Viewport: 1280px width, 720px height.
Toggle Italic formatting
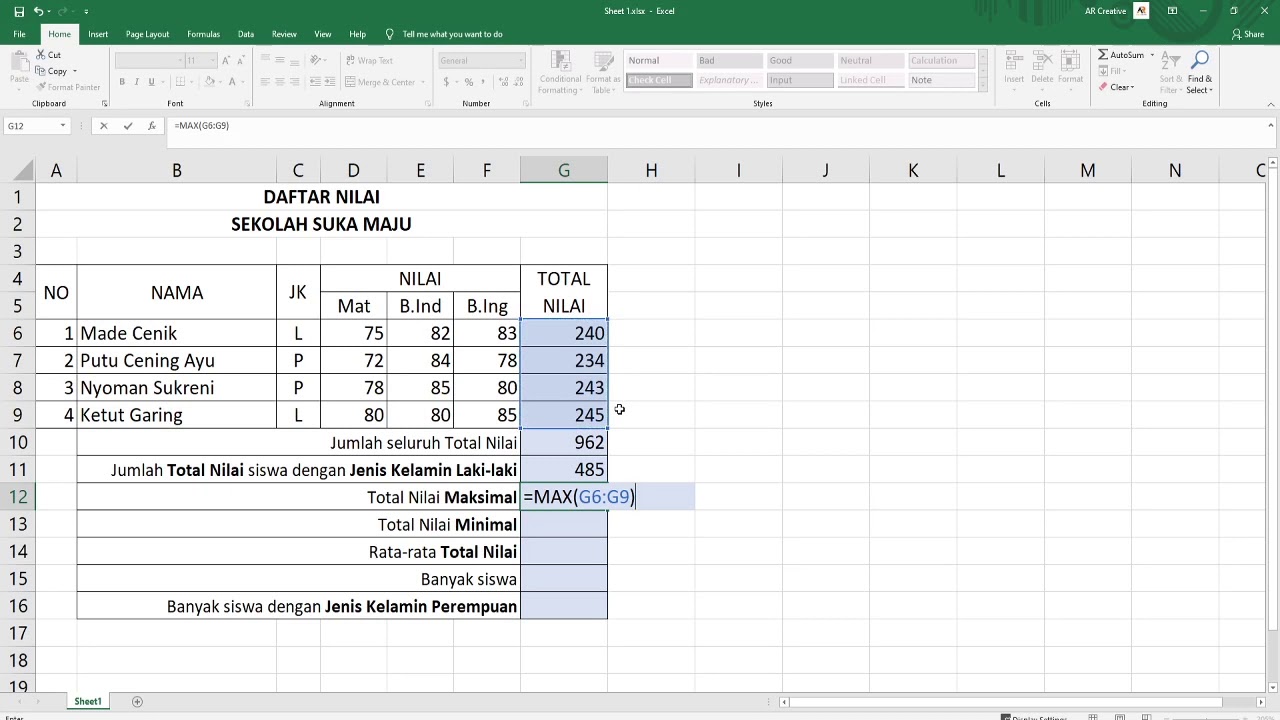137,82
